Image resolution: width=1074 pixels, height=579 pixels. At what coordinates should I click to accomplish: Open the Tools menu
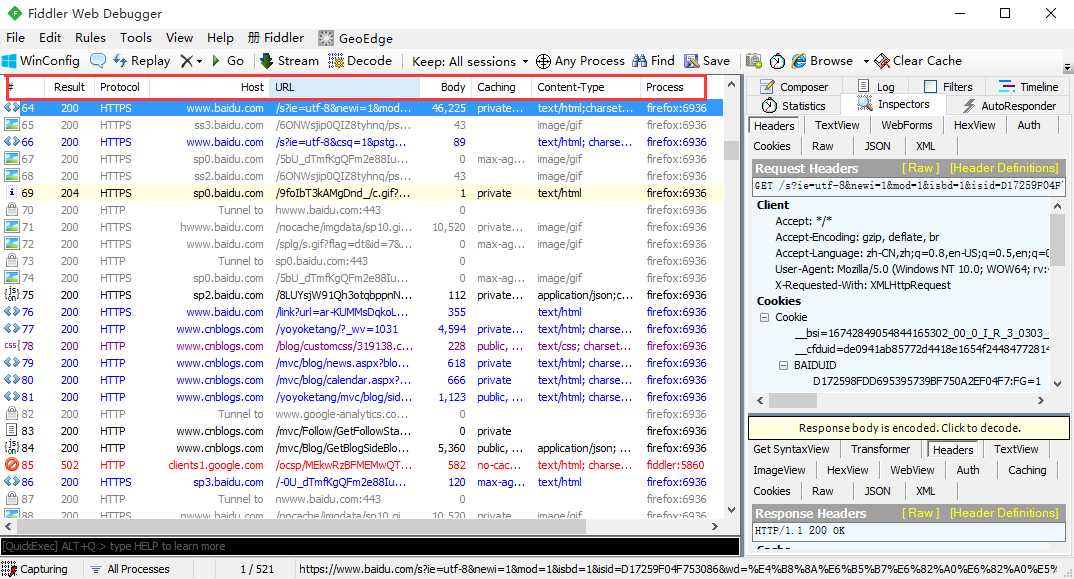pos(136,38)
